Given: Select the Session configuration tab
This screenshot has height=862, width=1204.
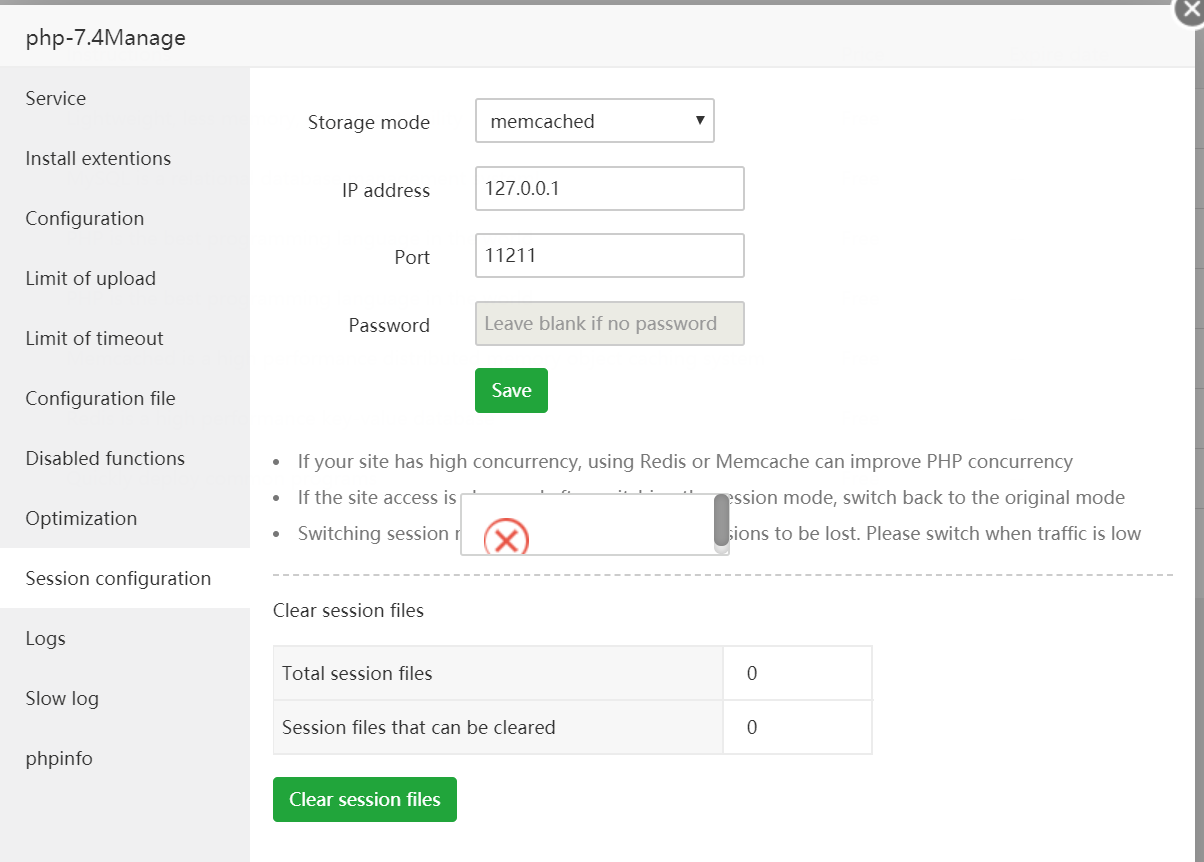Looking at the screenshot, I should (119, 578).
